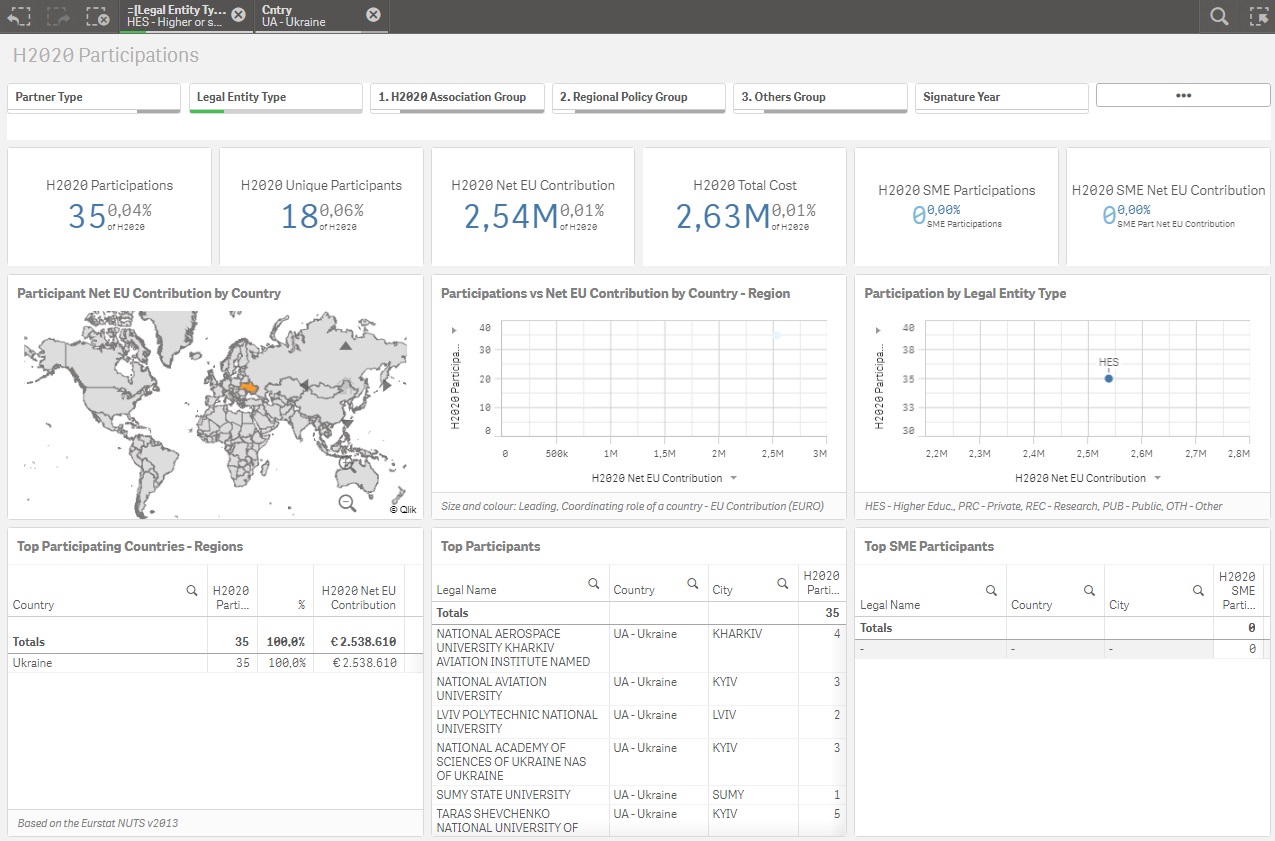Click the H2020 Total Cost 2,63M KPI

point(722,216)
